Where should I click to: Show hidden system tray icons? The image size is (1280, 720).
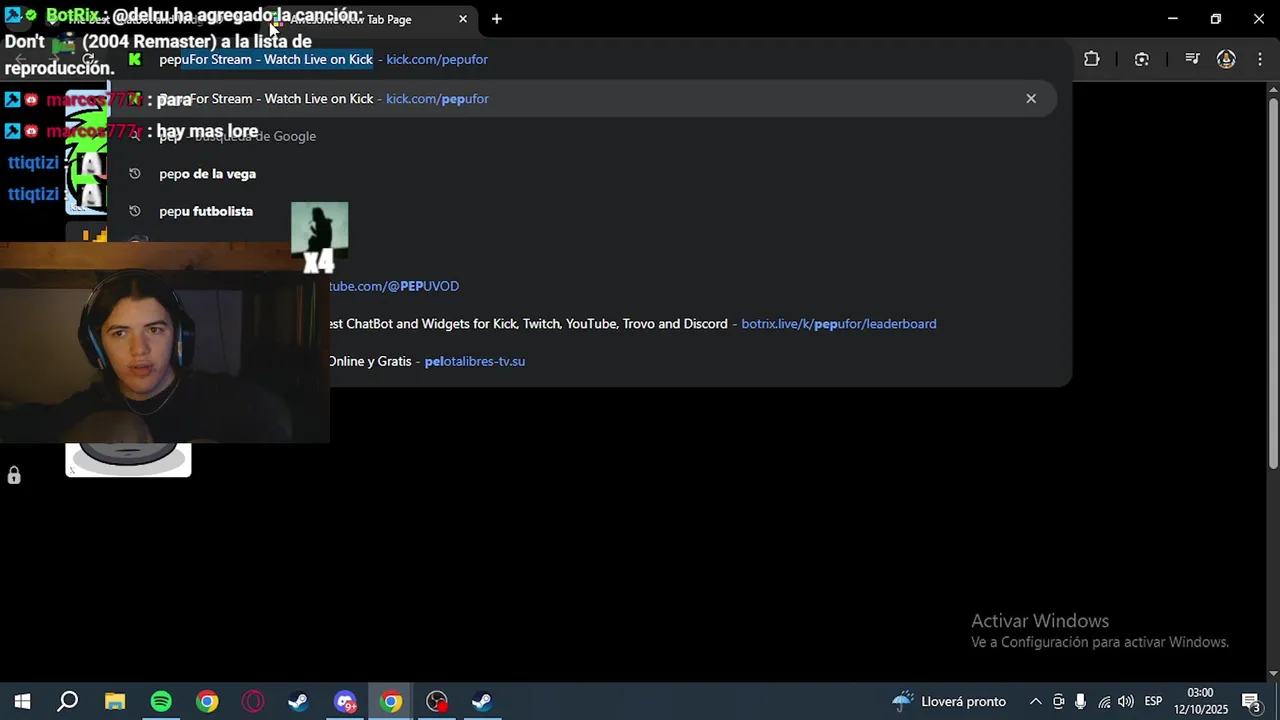tap(1035, 702)
